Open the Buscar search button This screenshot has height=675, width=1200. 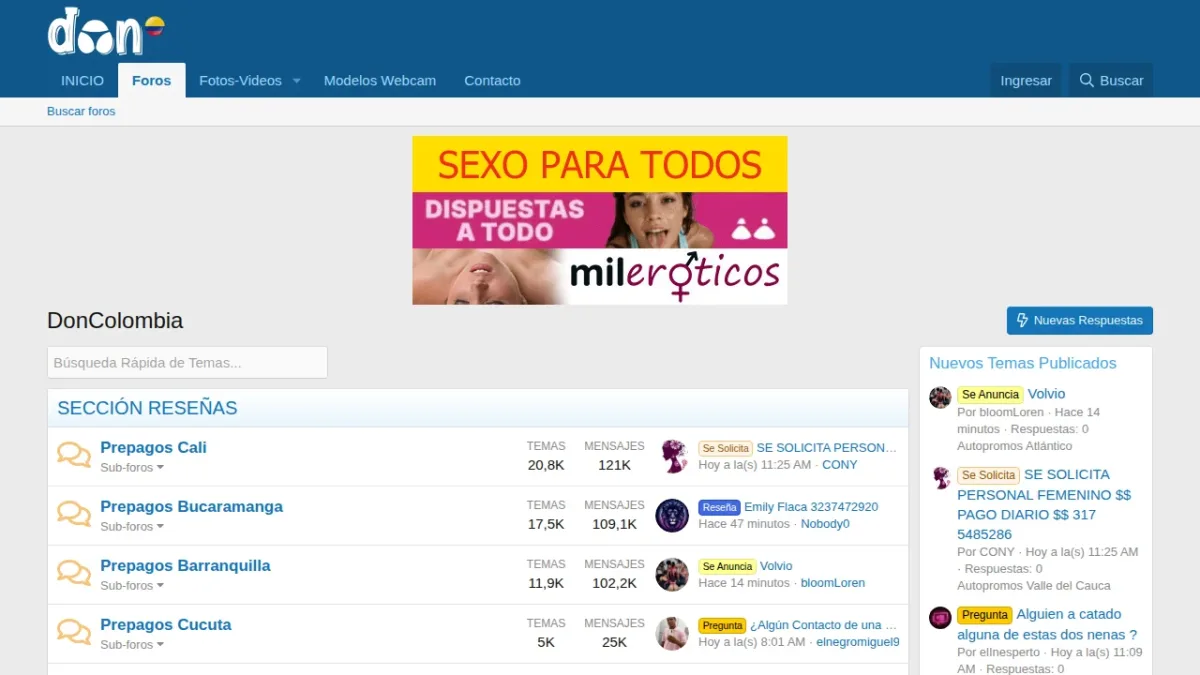pyautogui.click(x=1111, y=81)
